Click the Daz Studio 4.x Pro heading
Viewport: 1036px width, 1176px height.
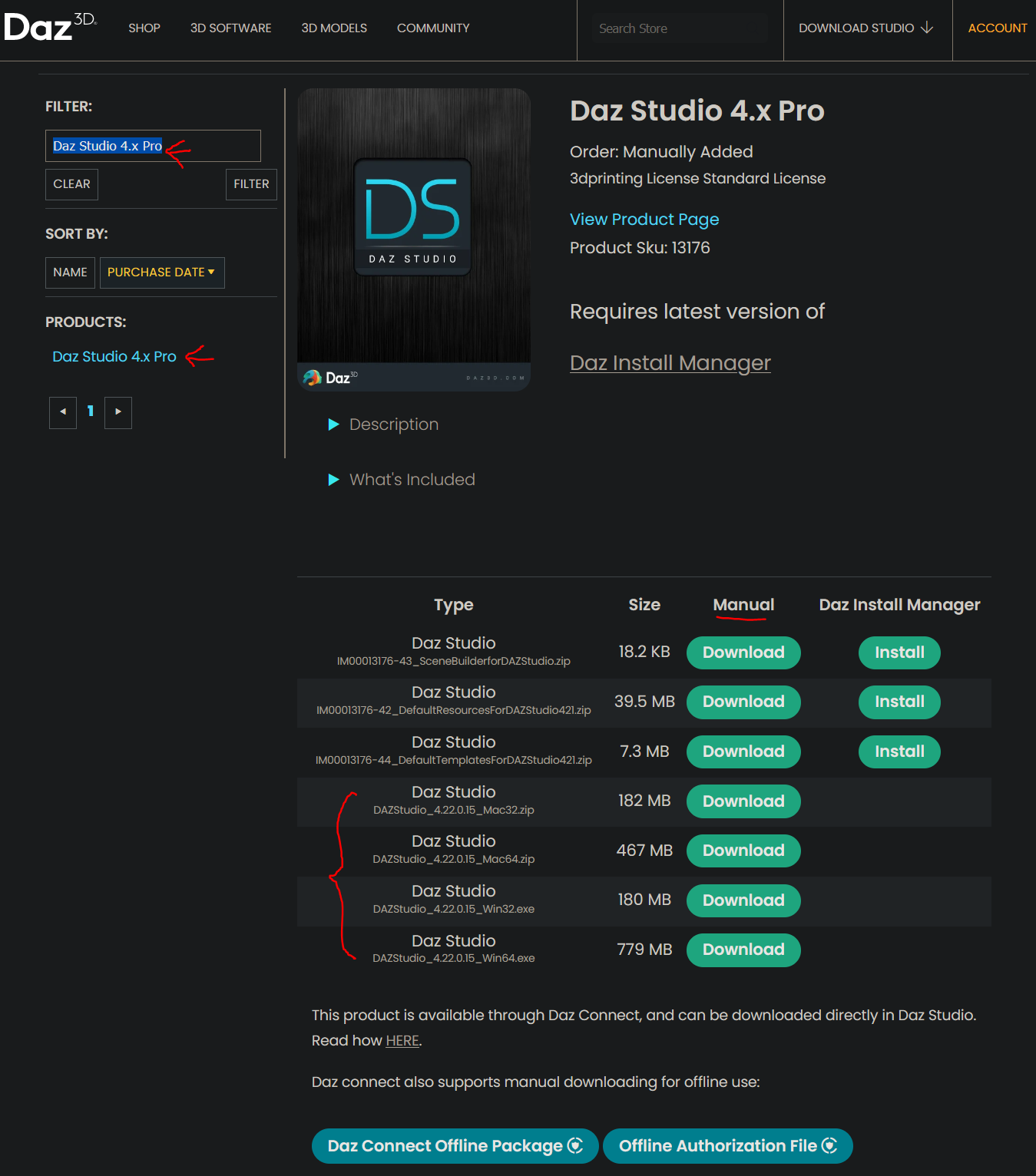click(697, 111)
